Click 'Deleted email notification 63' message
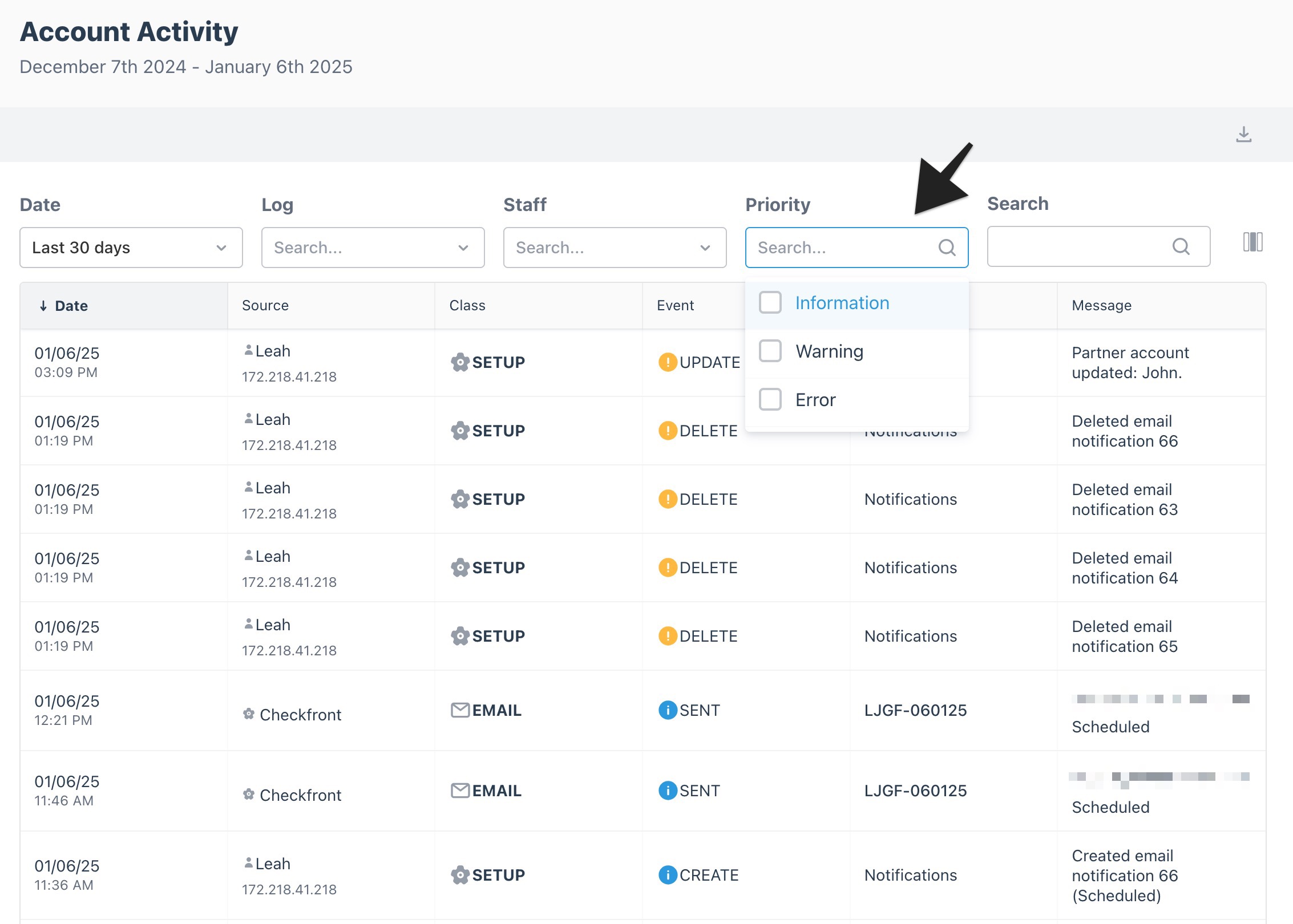Viewport: 1293px width, 924px height. click(1125, 500)
